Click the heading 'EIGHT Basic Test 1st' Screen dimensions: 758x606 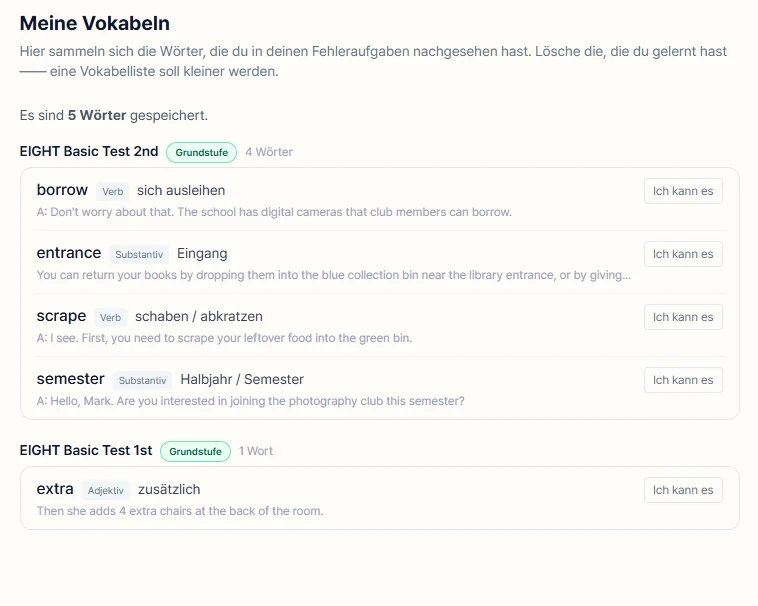[x=86, y=450]
